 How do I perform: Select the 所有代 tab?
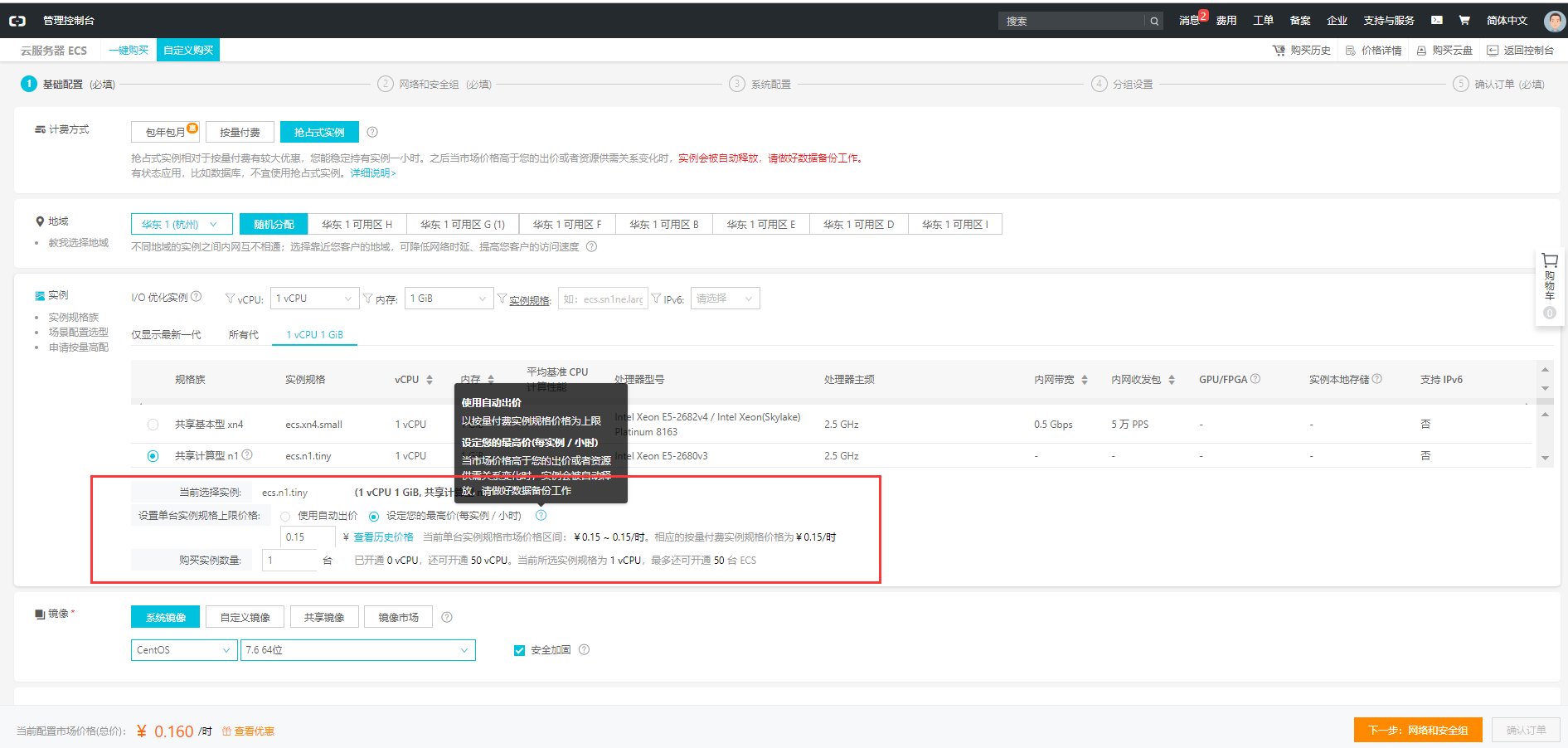click(x=244, y=335)
